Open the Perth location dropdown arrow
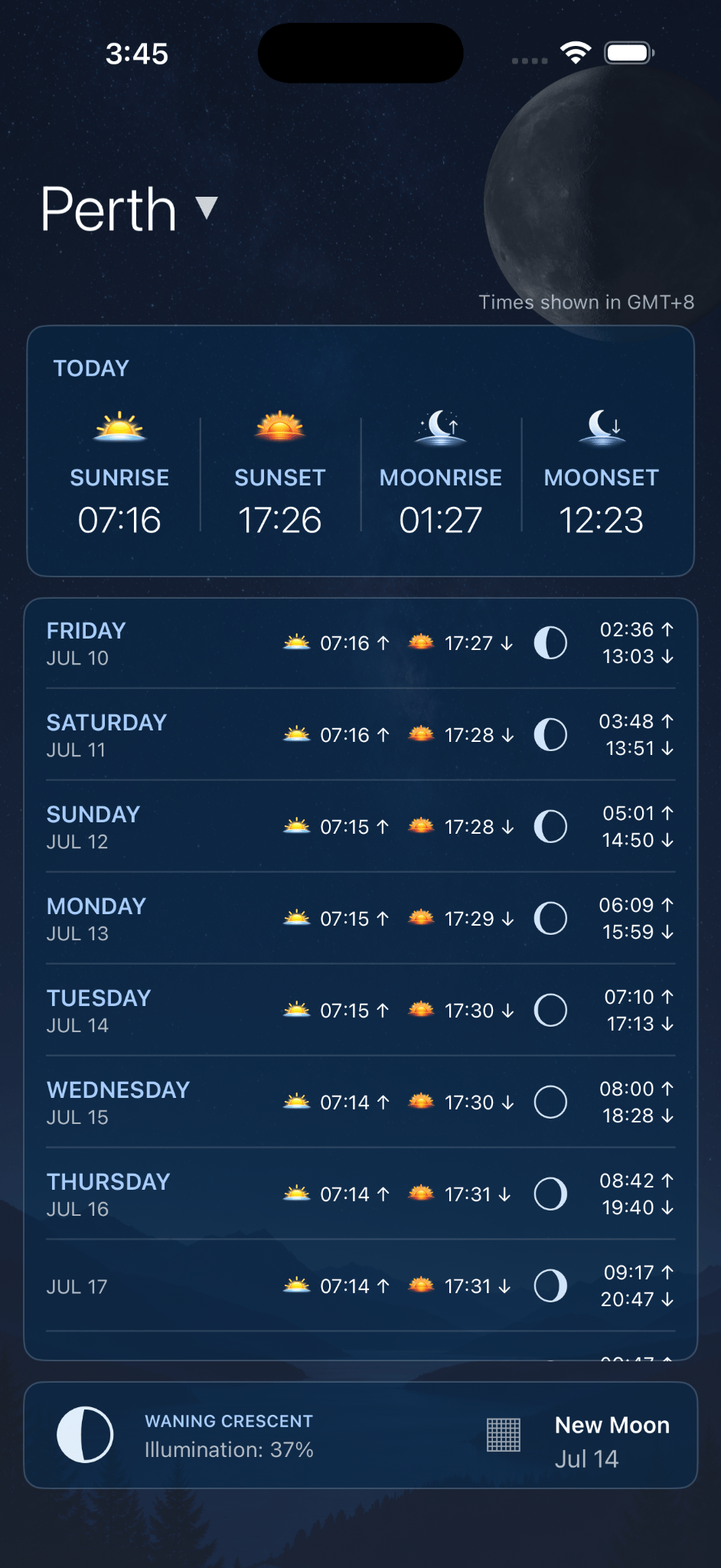Image resolution: width=721 pixels, height=1568 pixels. 207,207
